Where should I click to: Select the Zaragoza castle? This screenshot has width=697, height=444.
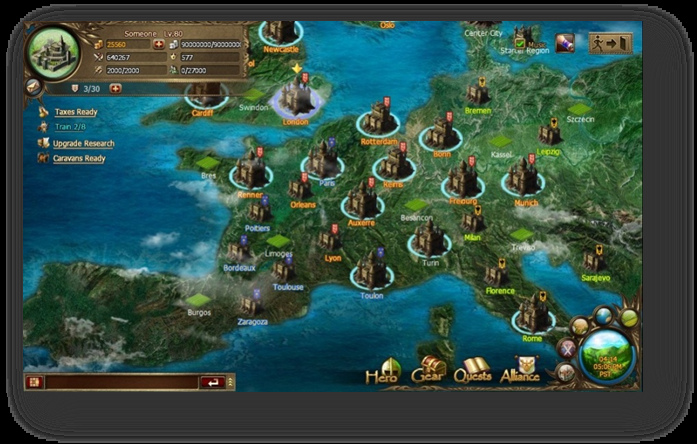(251, 304)
